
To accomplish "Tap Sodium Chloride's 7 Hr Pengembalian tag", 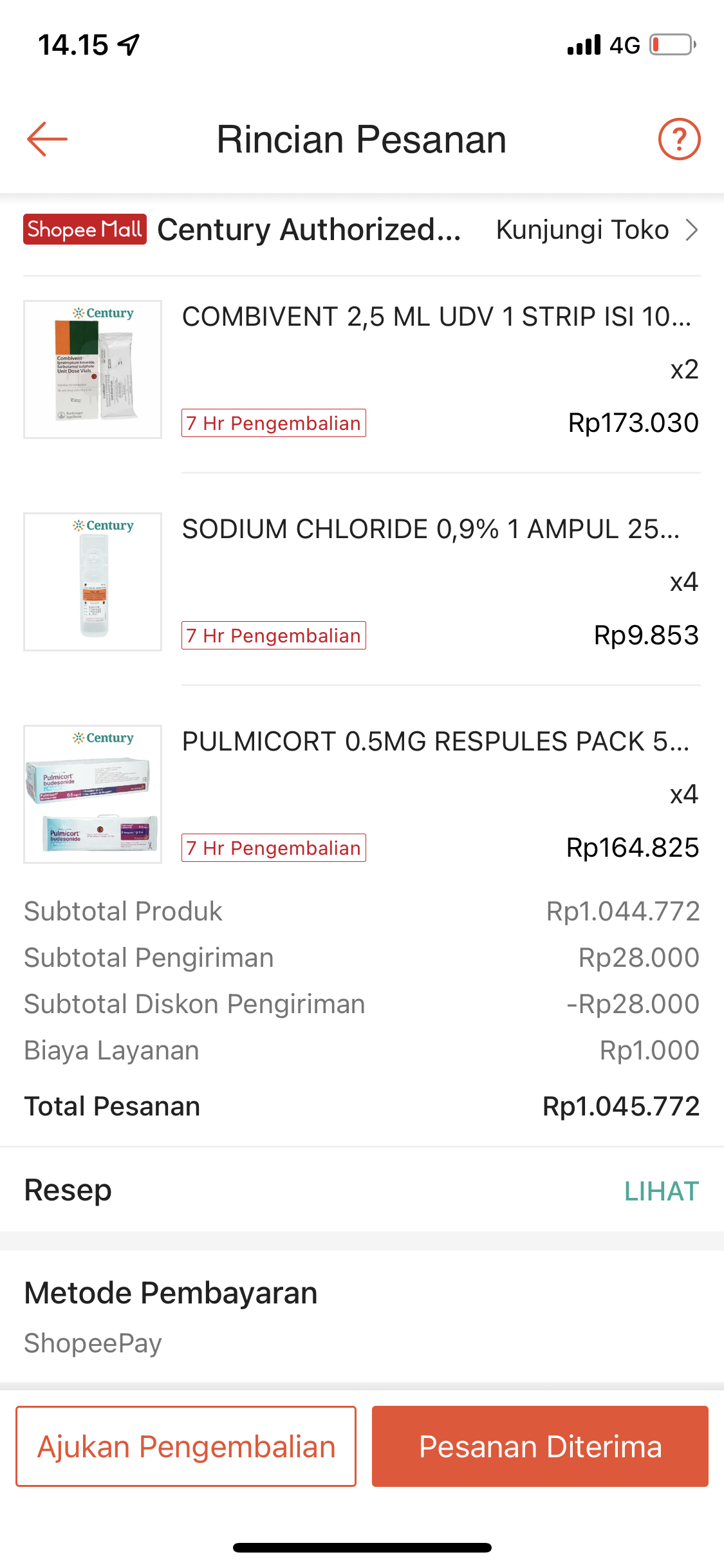I will point(274,635).
